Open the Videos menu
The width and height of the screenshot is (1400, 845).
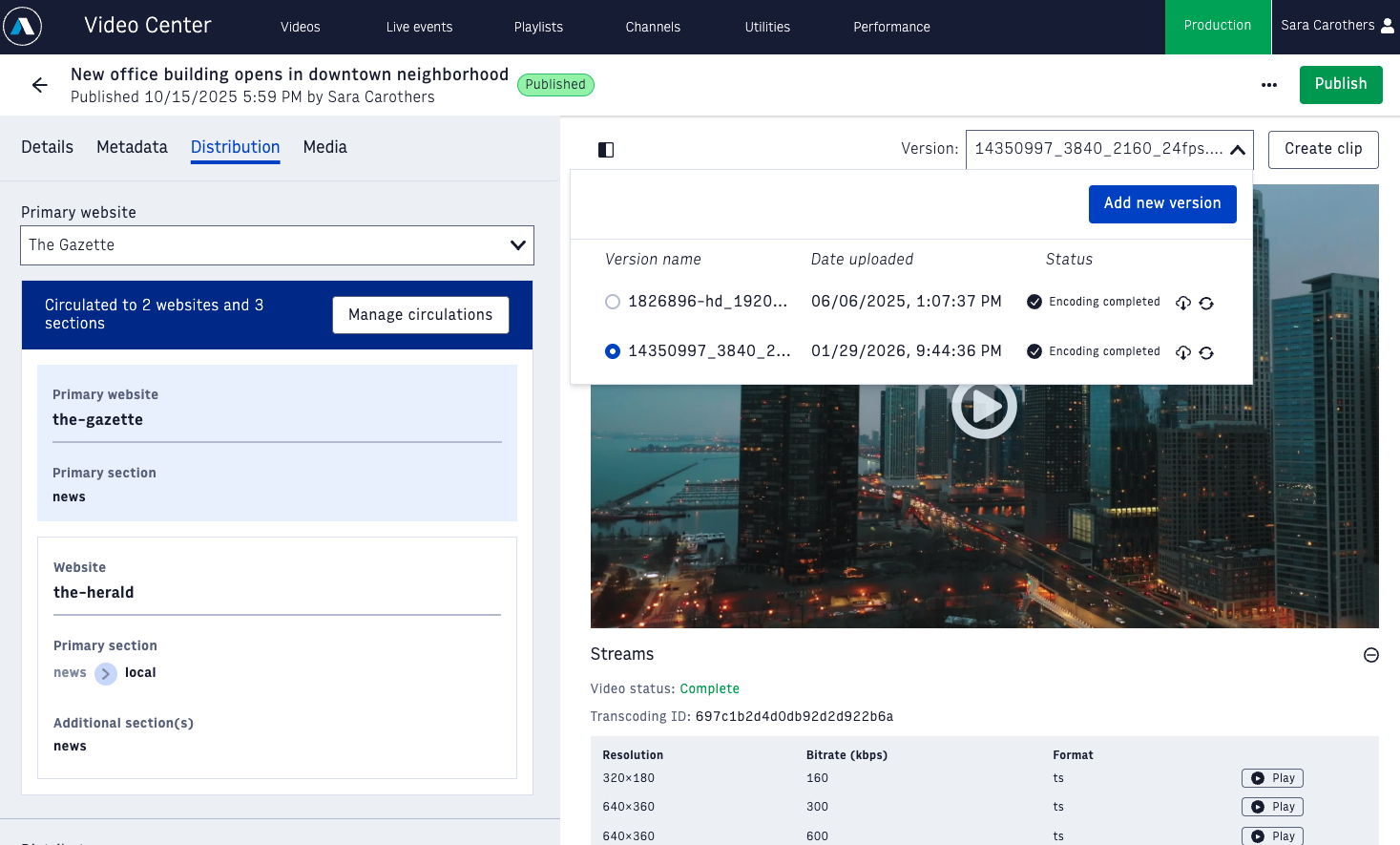(301, 27)
